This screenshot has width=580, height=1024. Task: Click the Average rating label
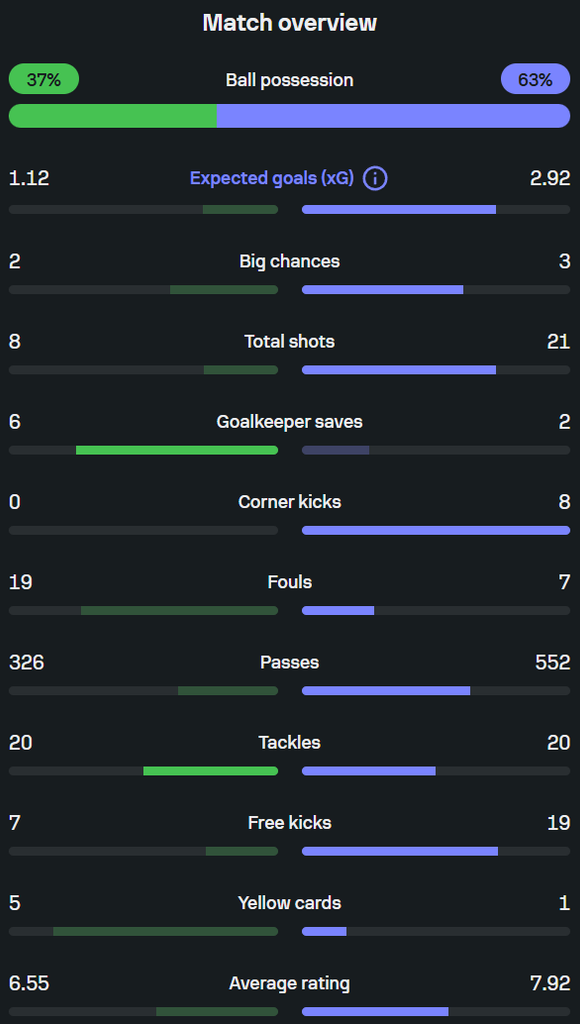pyautogui.click(x=290, y=983)
